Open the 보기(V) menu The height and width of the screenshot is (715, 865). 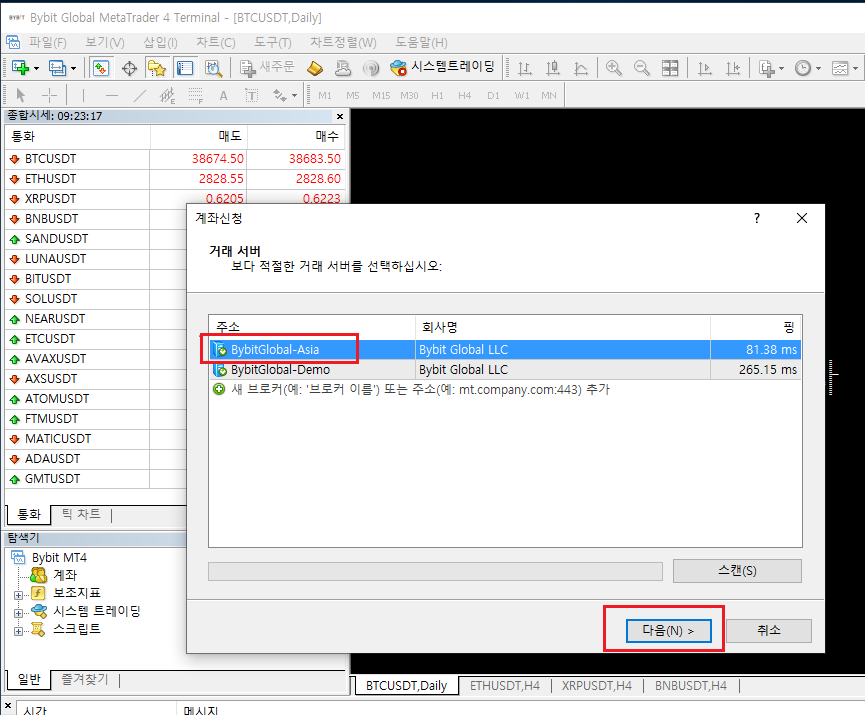pyautogui.click(x=105, y=42)
